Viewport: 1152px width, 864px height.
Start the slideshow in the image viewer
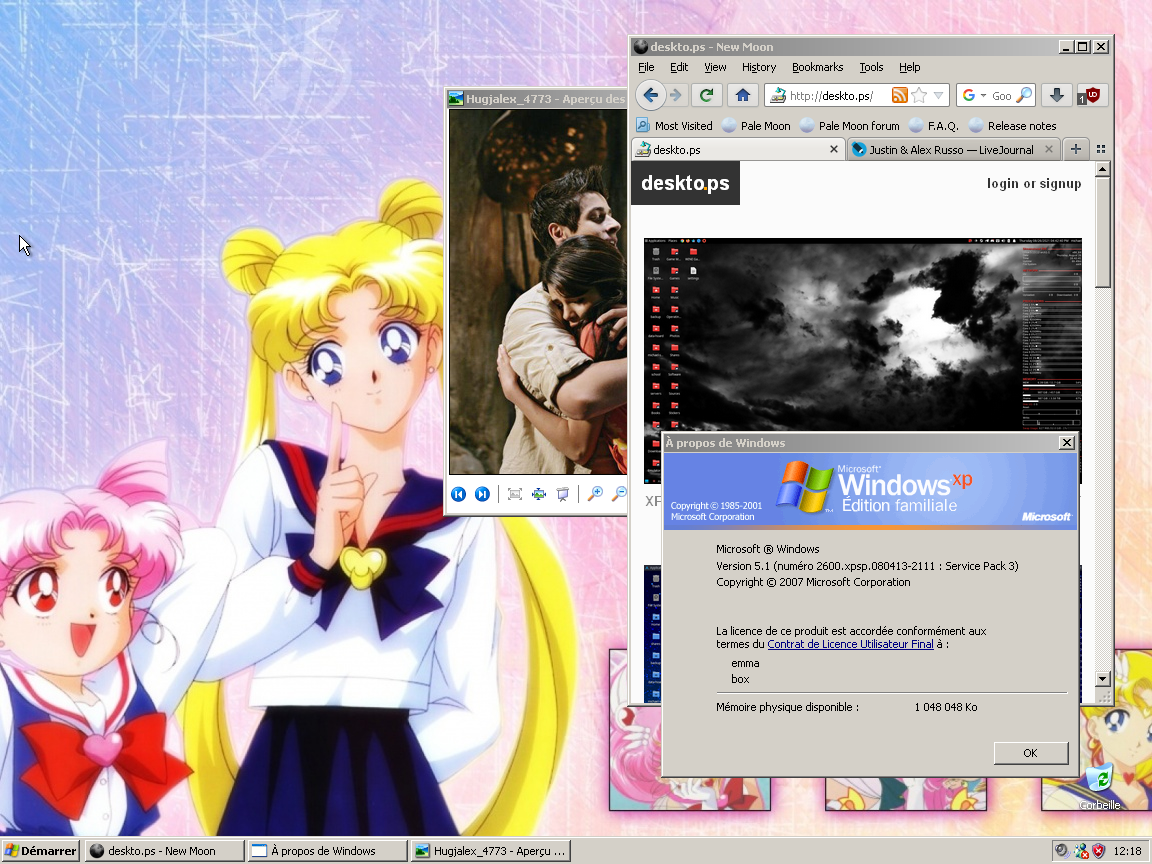click(563, 494)
